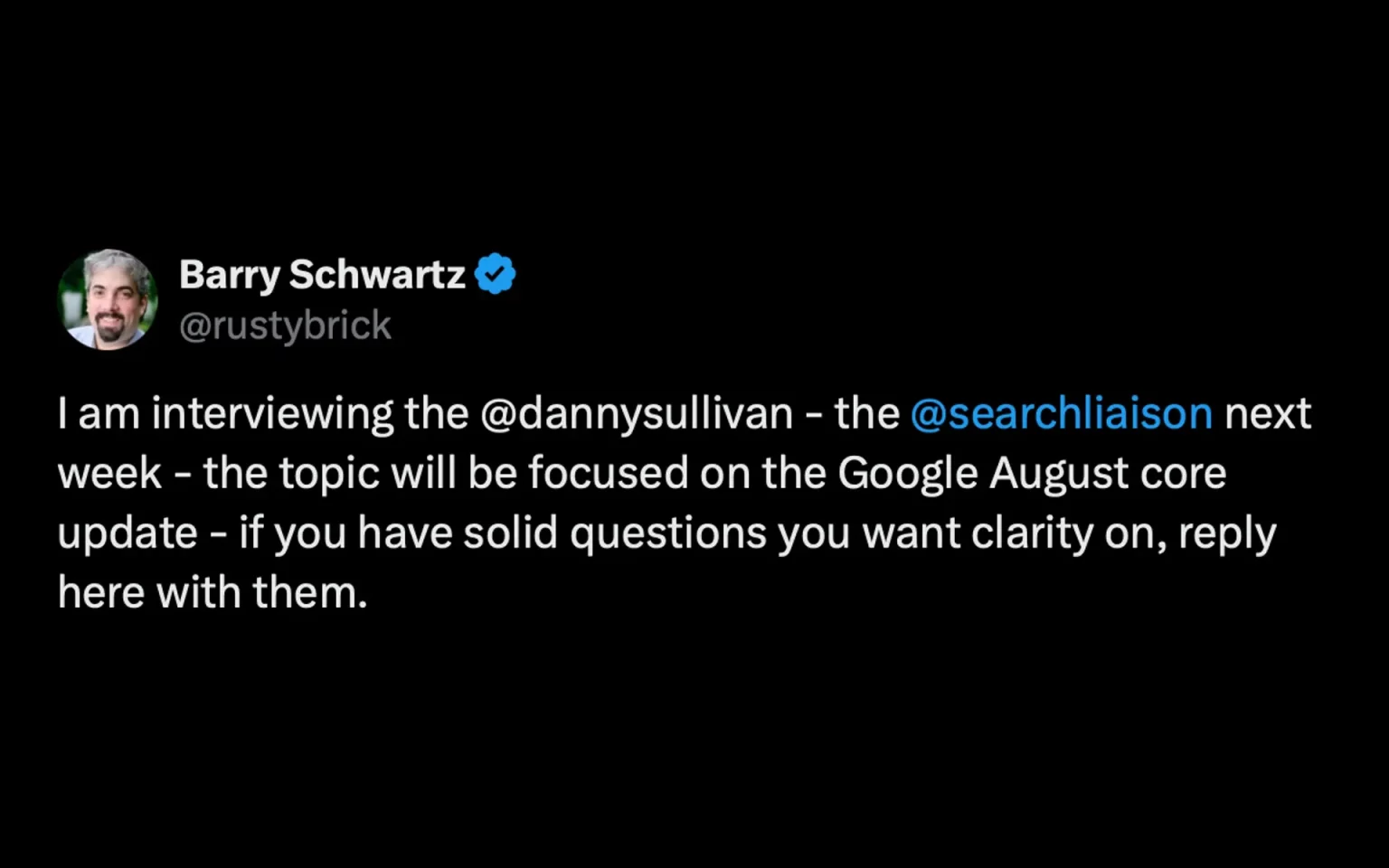The image size is (1389, 868).
Task: Click the word "update" starting line three
Action: click(128, 533)
